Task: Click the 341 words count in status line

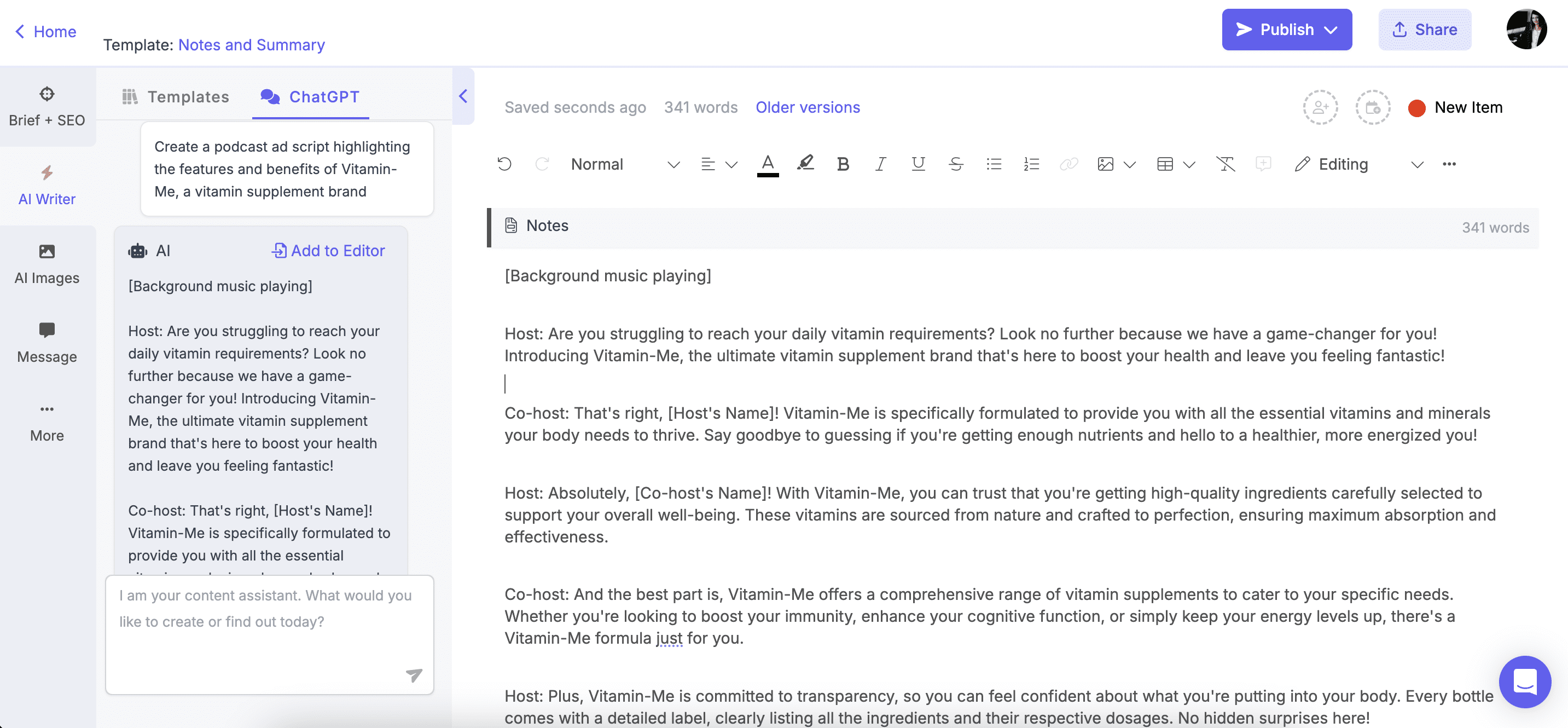Action: 701,107
